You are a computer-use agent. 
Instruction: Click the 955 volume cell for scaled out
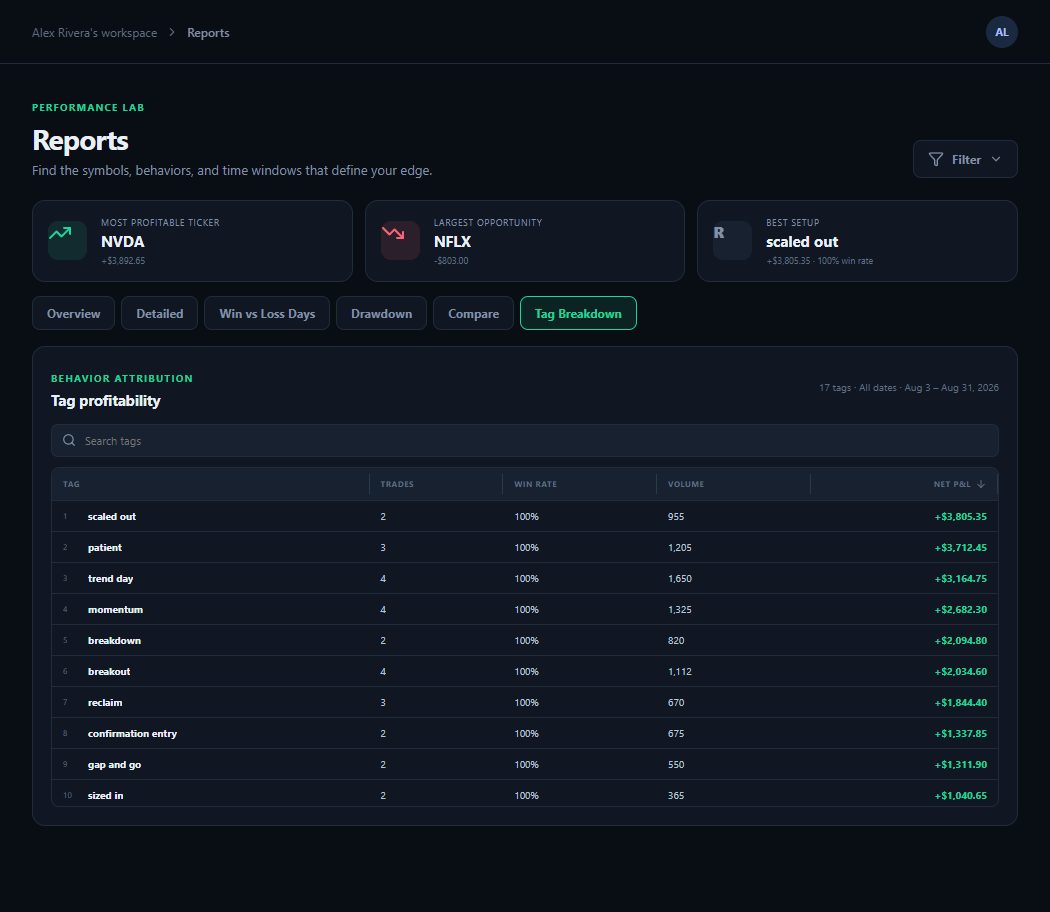676,516
